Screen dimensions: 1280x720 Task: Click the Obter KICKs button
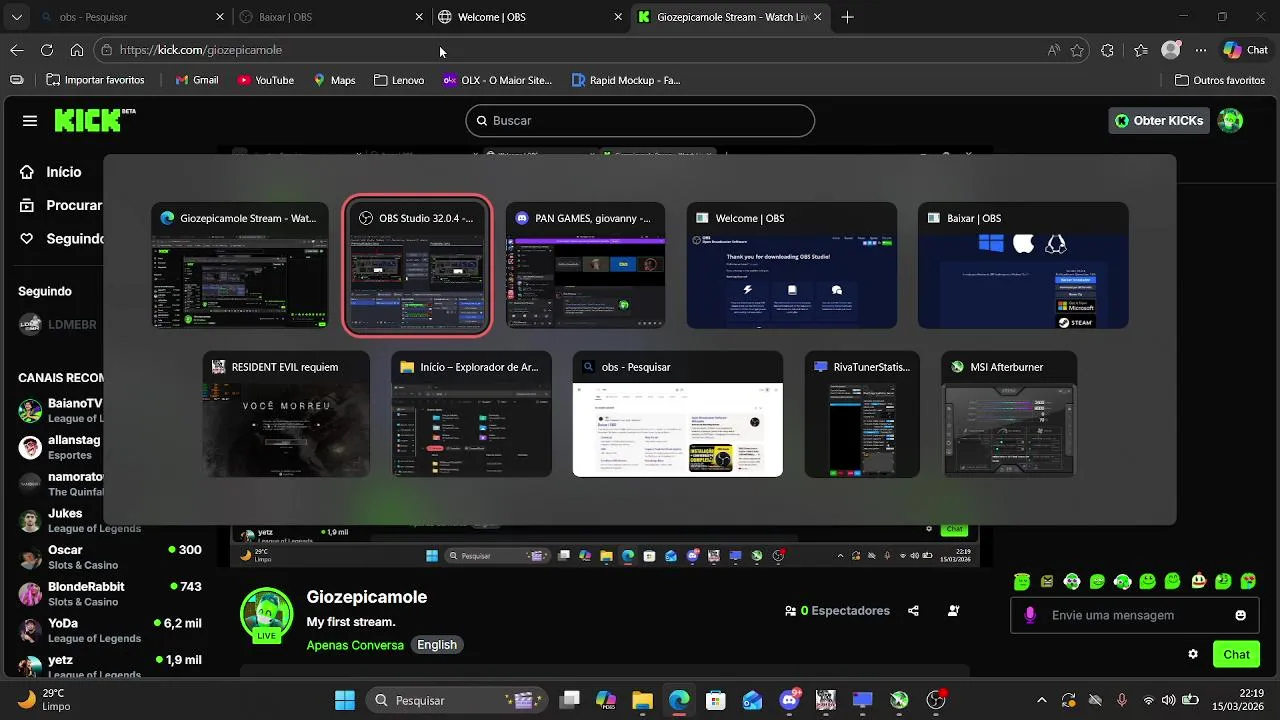pos(1159,121)
